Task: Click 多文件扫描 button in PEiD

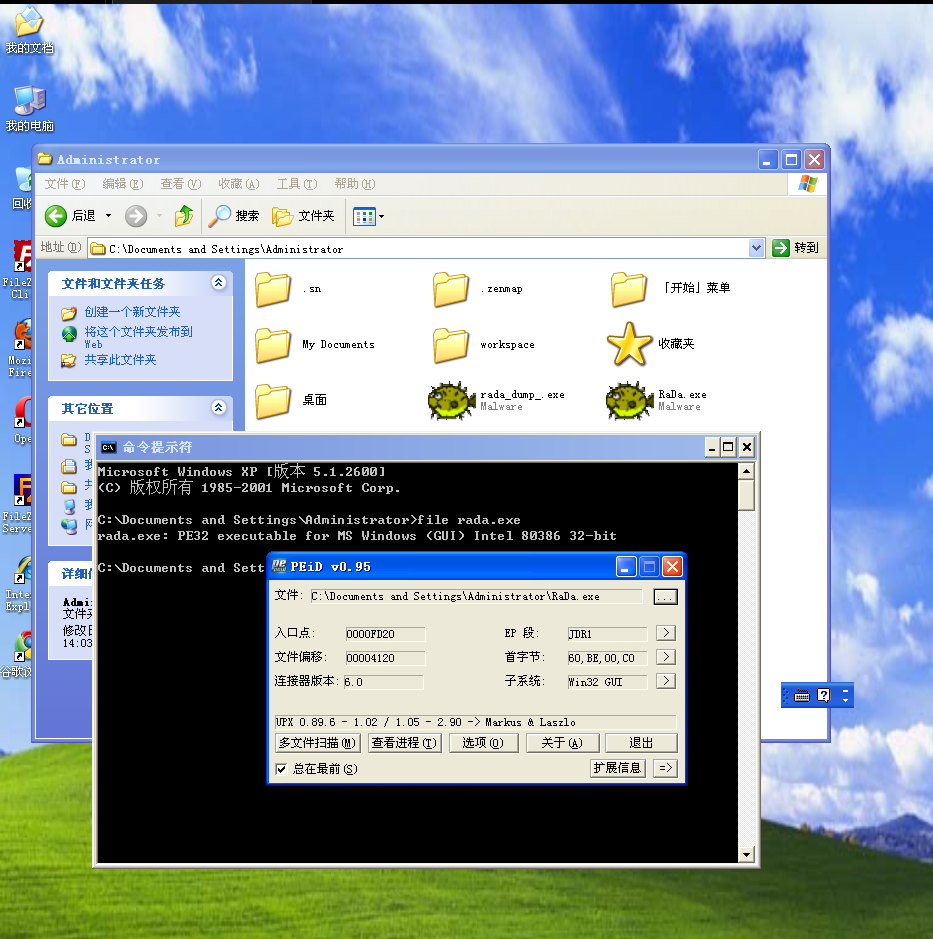Action: 317,743
